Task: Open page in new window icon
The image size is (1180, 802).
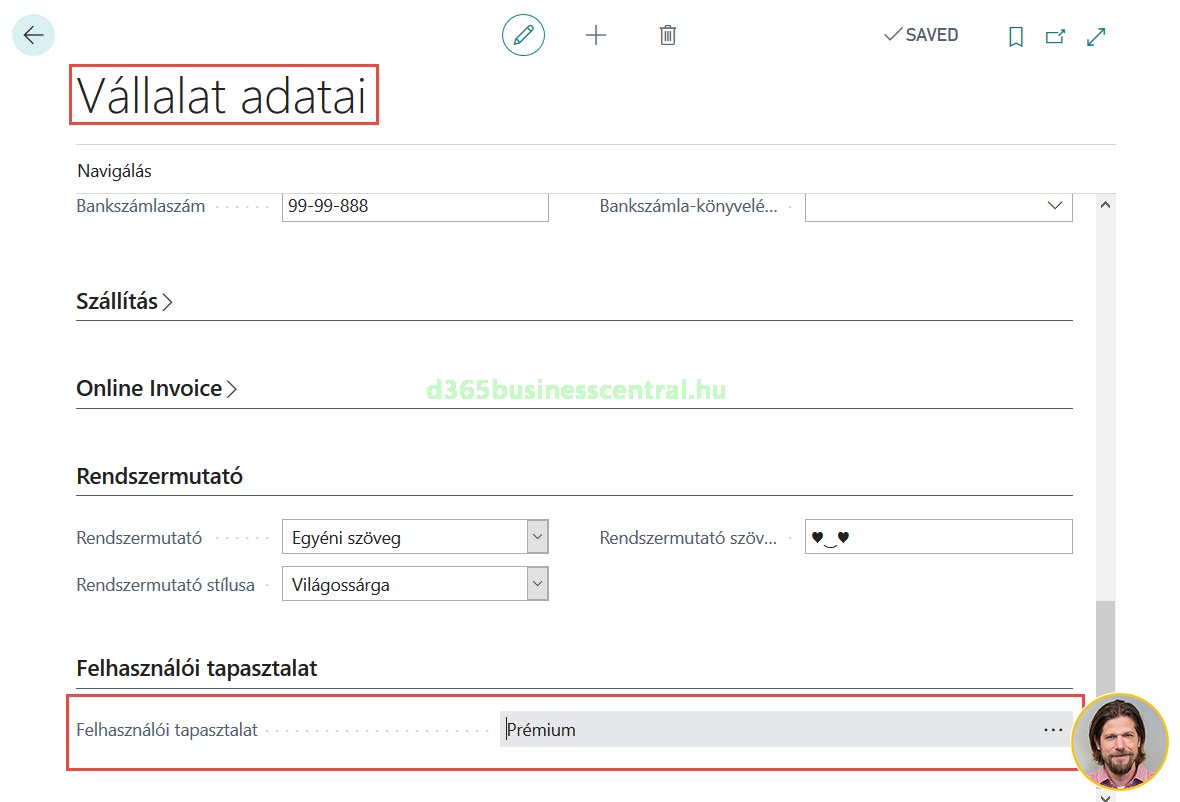Action: click(1055, 37)
